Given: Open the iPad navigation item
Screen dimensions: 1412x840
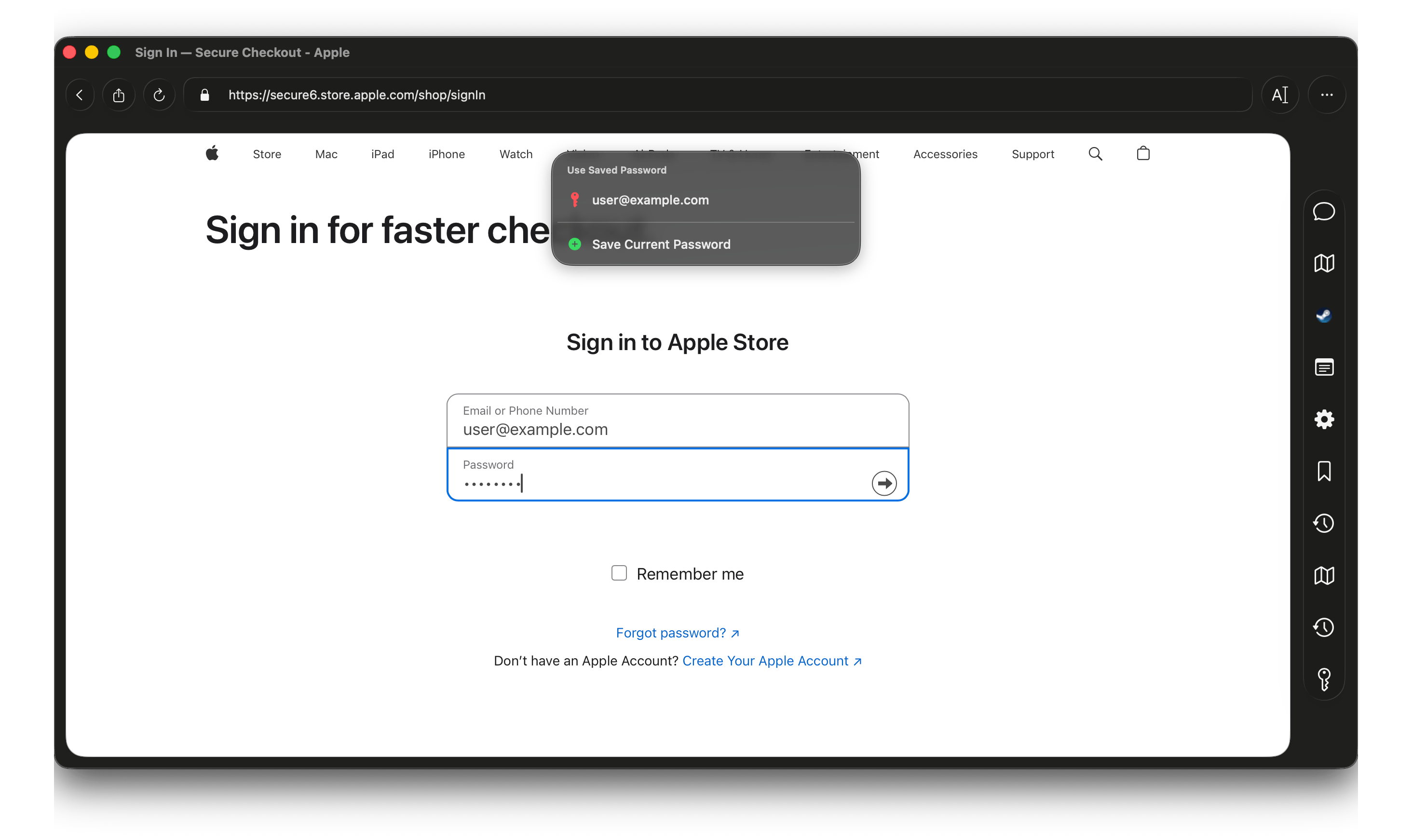Looking at the screenshot, I should (x=382, y=154).
